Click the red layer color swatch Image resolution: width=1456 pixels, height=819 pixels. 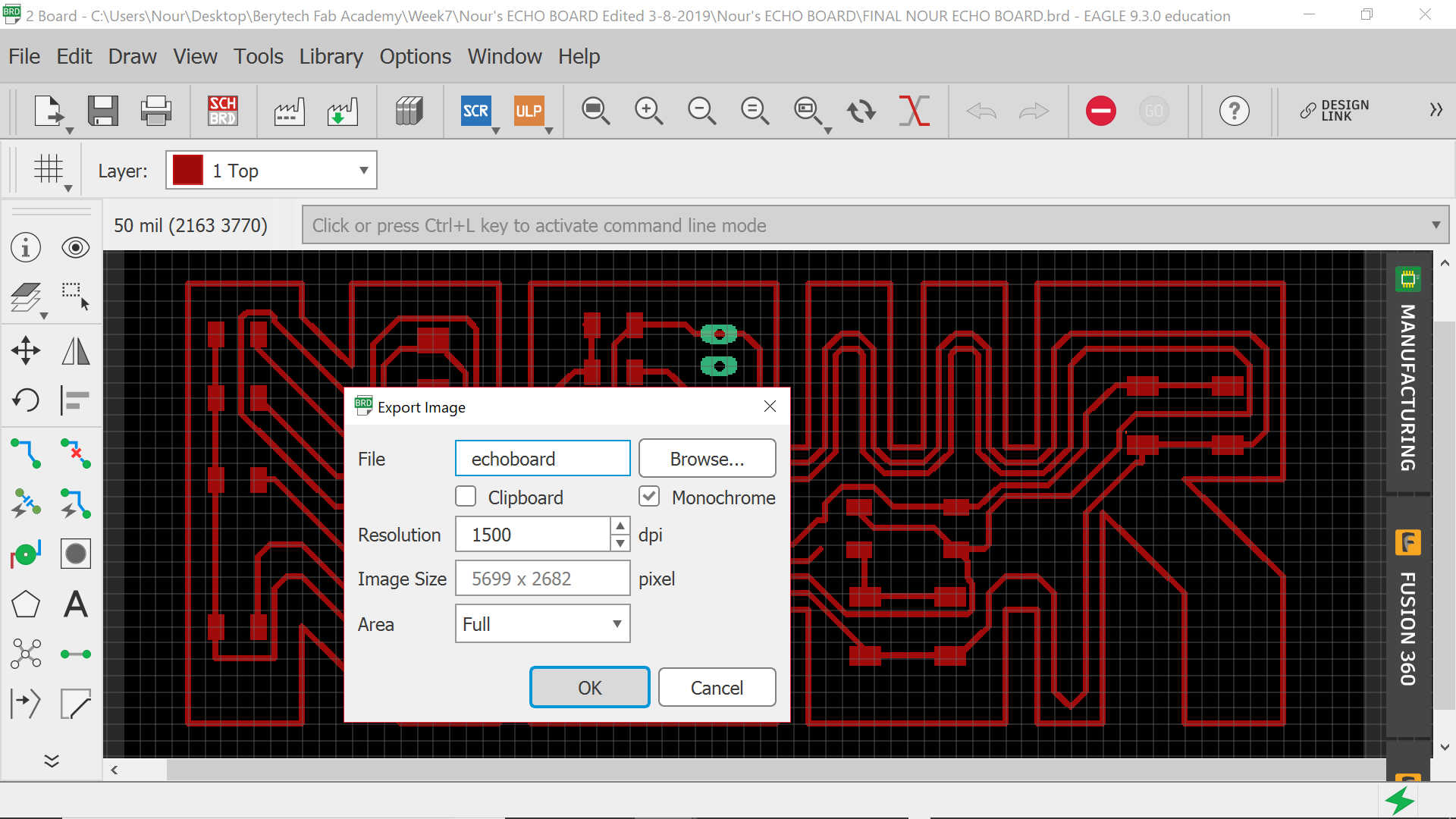188,171
